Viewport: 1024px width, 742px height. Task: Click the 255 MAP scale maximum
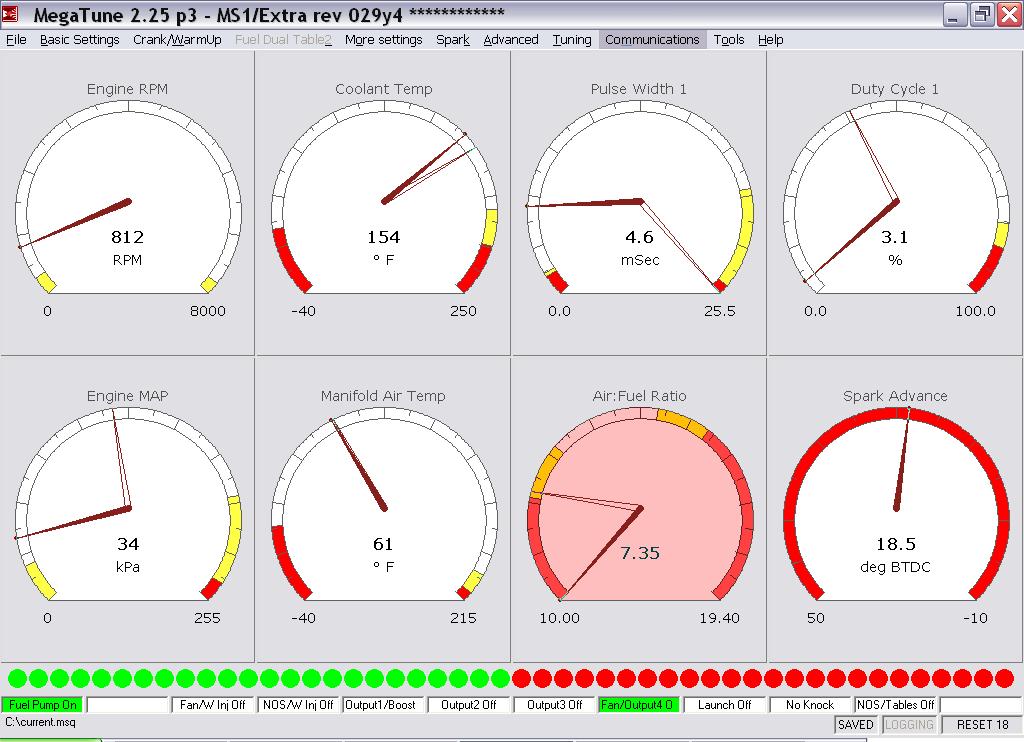[207, 618]
